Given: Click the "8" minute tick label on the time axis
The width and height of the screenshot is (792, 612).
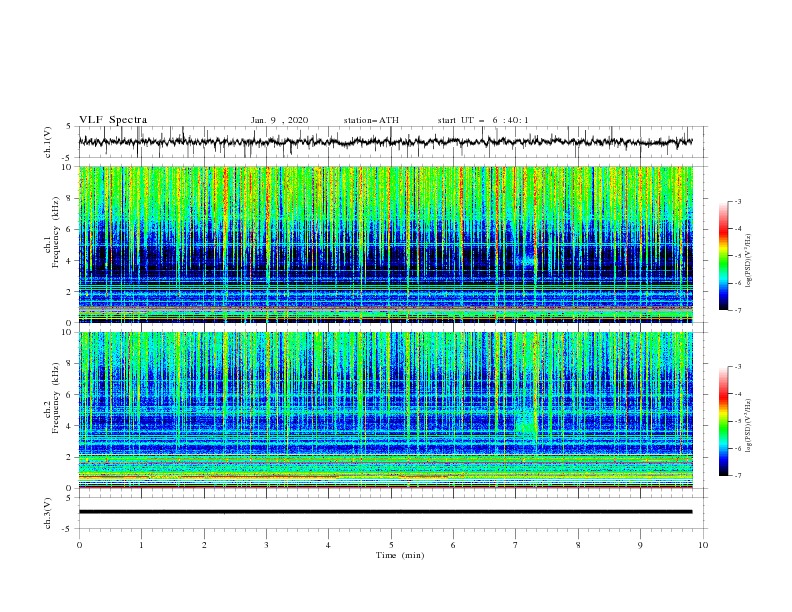Looking at the screenshot, I should pos(578,545).
